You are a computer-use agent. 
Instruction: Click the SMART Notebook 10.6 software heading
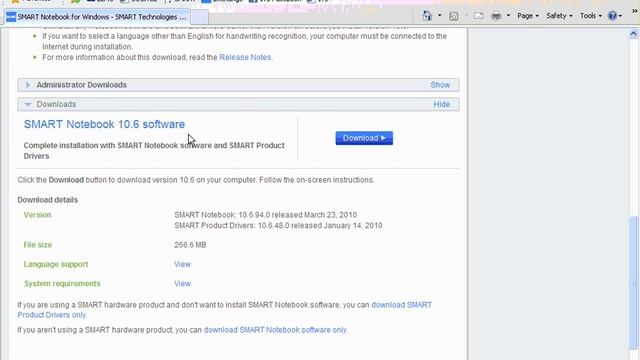(104, 124)
